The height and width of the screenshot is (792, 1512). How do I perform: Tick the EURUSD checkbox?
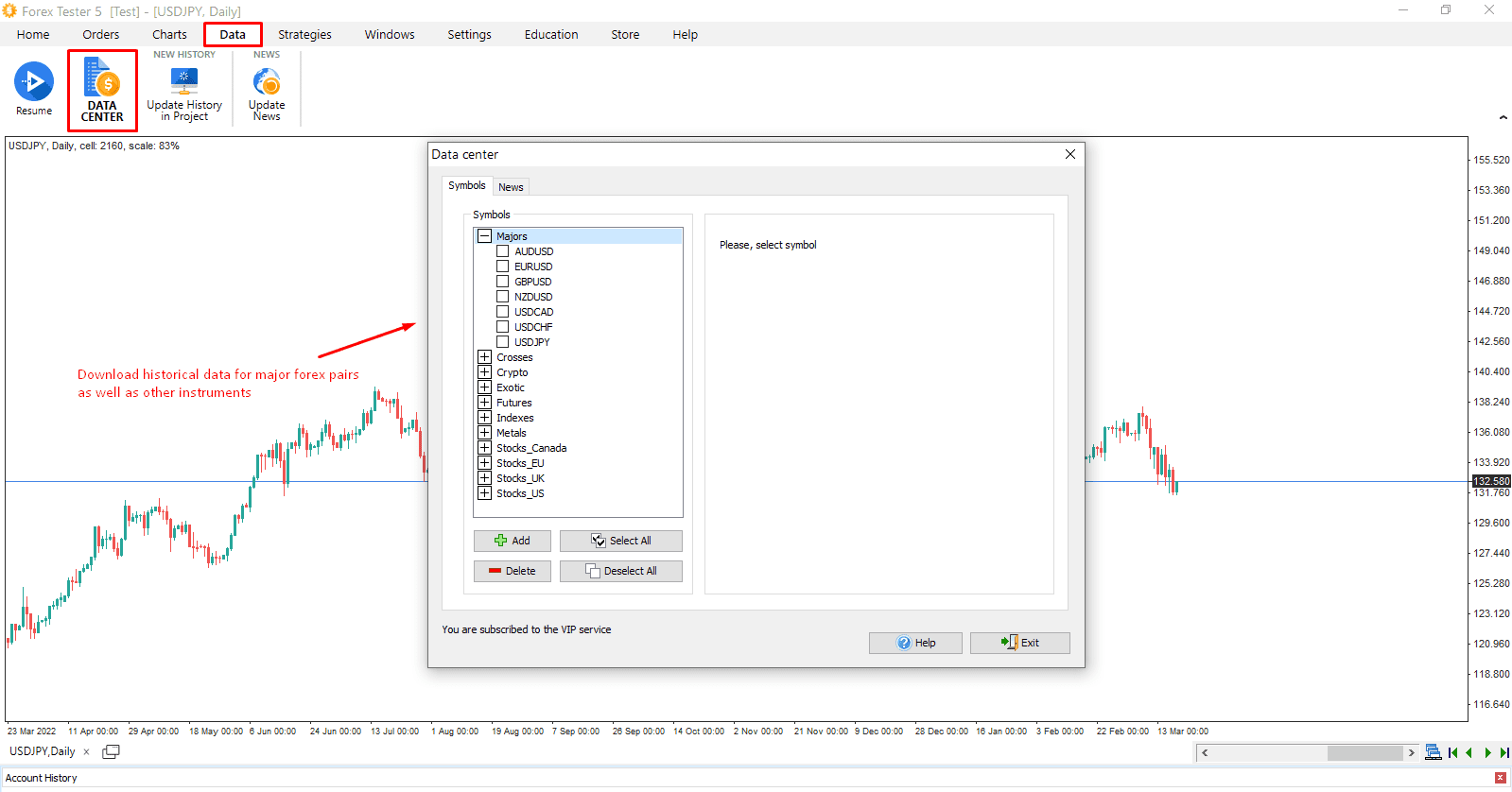coord(503,267)
